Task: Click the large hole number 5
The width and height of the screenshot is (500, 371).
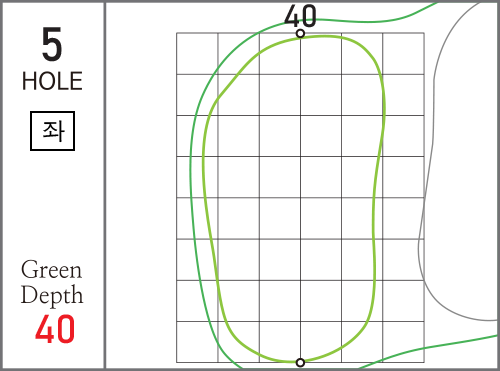Action: [x=52, y=44]
